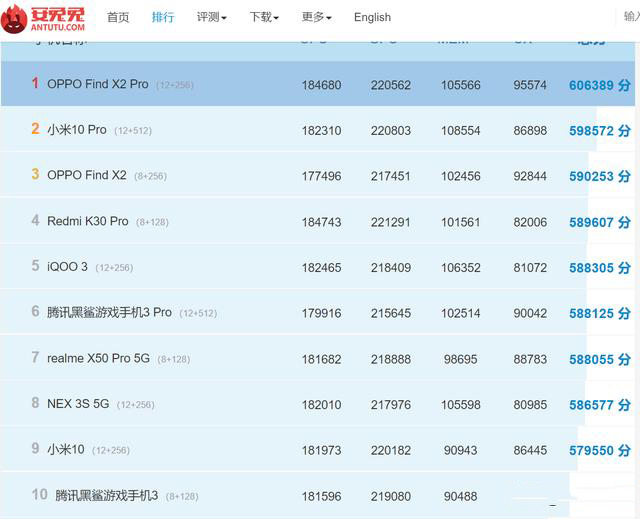The width and height of the screenshot is (640, 519).
Task: Expand the 更多 dropdown menu
Action: coord(316,17)
